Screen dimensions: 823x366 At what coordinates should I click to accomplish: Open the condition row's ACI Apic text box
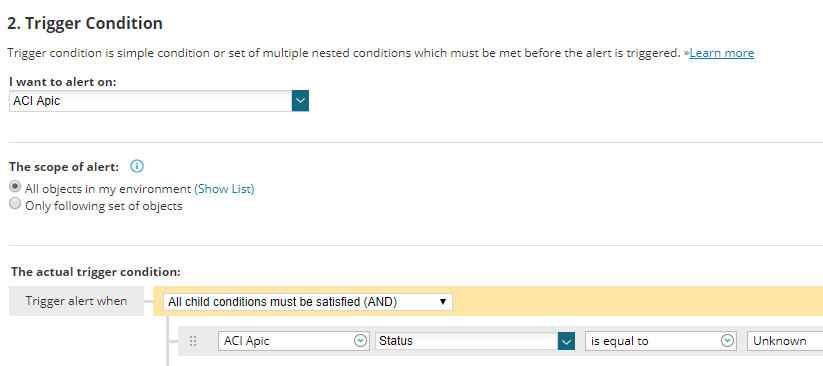(292, 341)
